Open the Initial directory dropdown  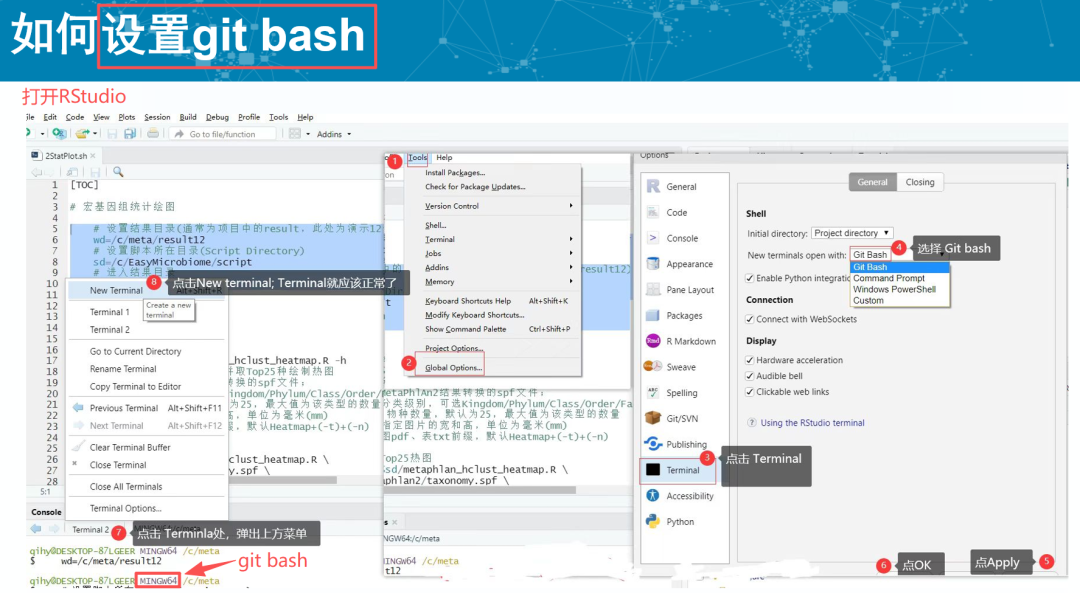[852, 233]
